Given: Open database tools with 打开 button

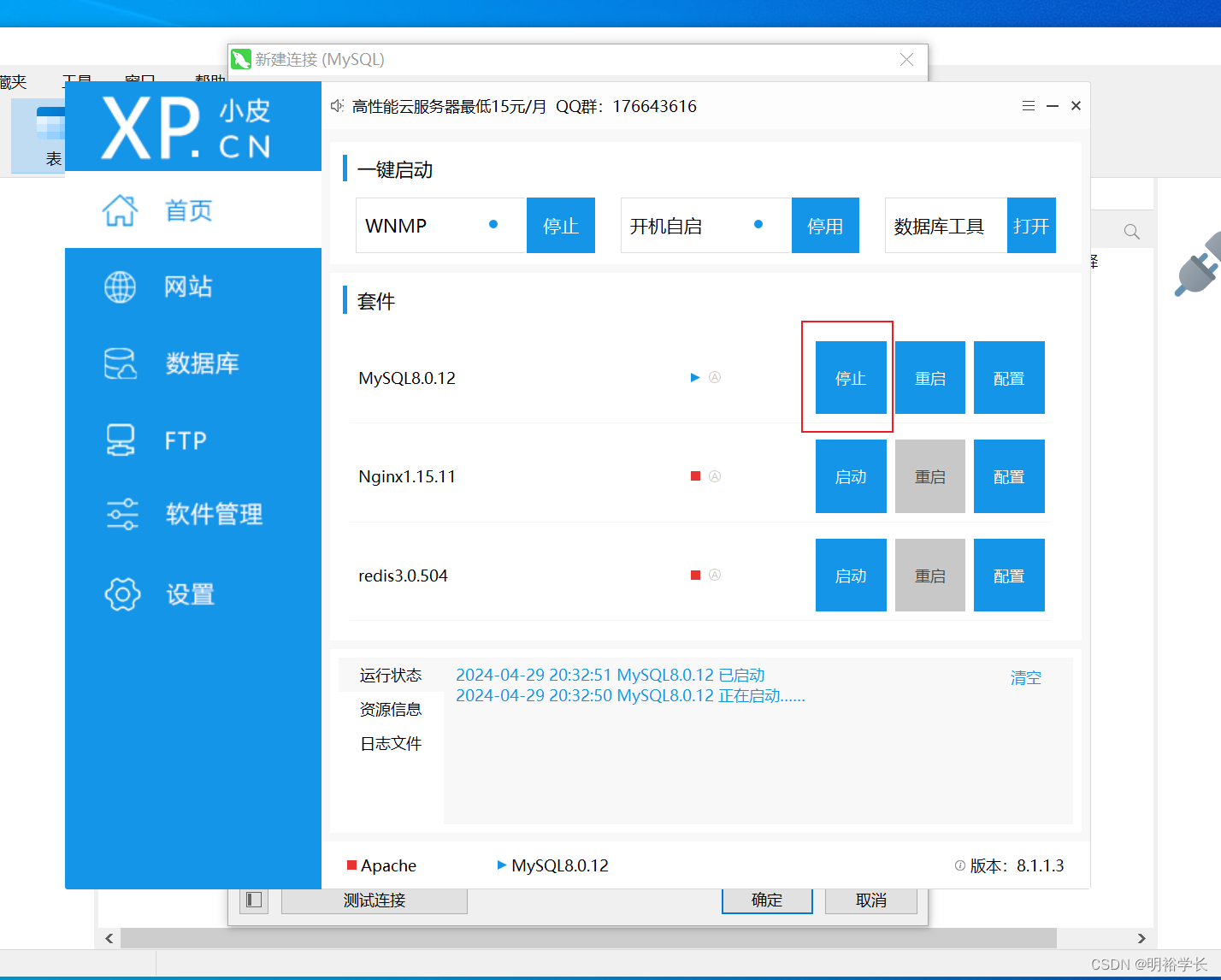Looking at the screenshot, I should (x=1031, y=226).
